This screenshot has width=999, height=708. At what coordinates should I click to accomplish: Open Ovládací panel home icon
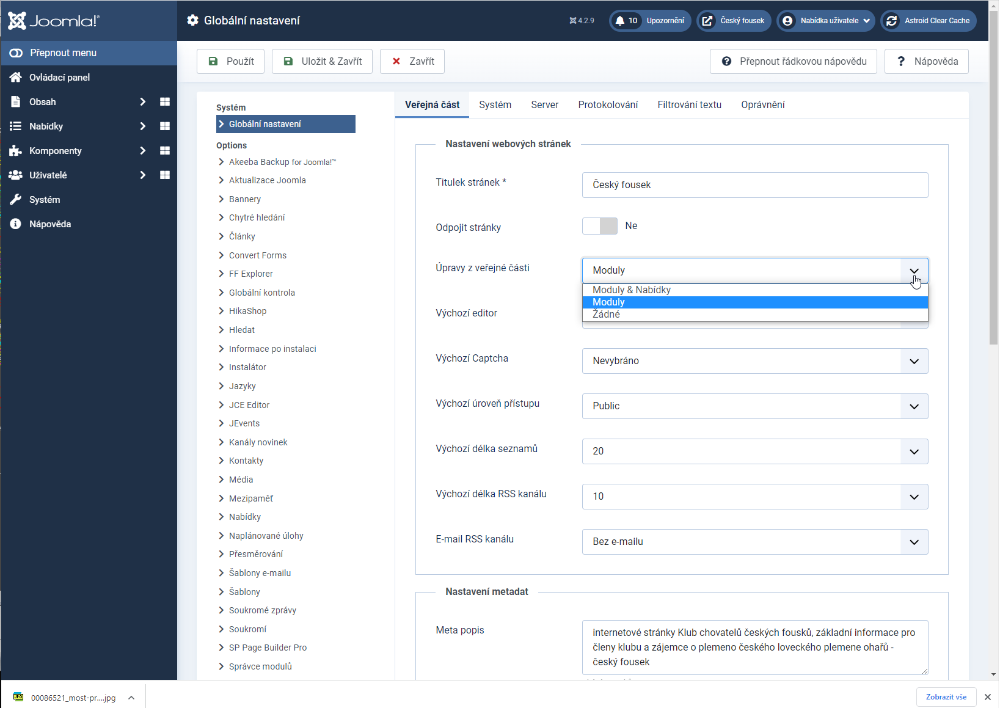pos(16,77)
